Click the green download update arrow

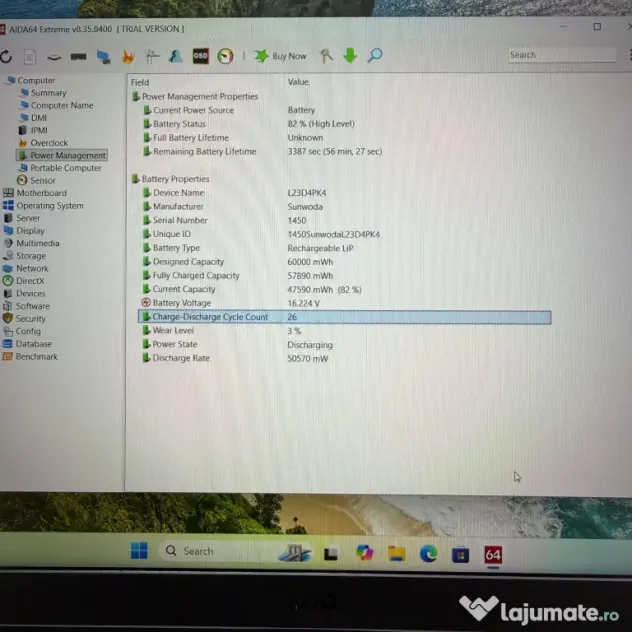point(350,55)
